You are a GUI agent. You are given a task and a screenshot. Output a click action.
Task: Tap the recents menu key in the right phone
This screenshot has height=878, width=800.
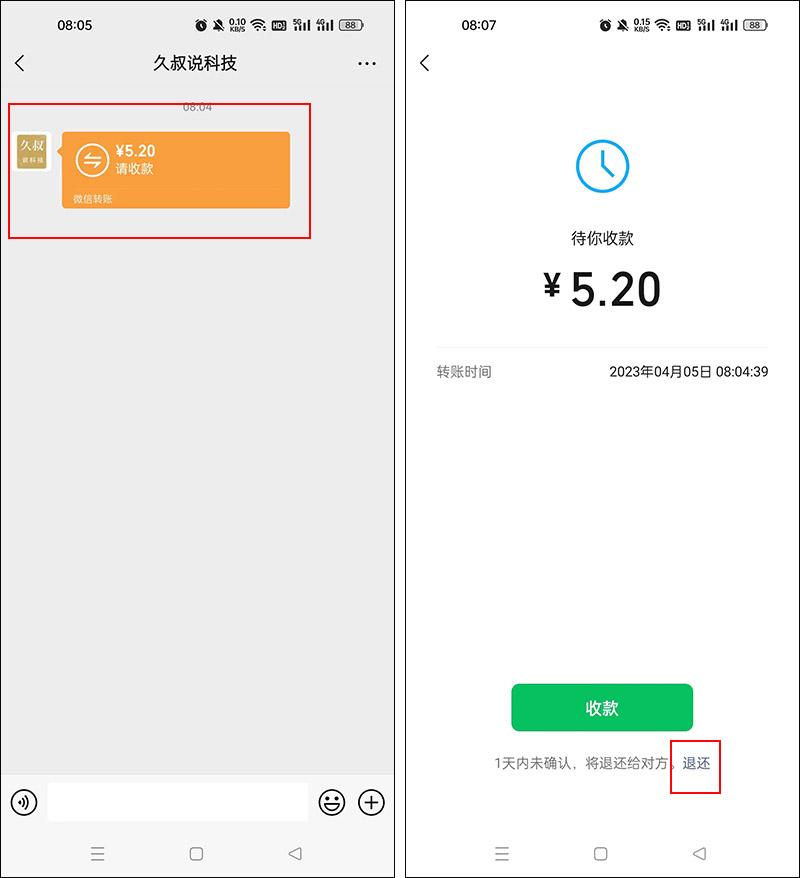click(502, 854)
